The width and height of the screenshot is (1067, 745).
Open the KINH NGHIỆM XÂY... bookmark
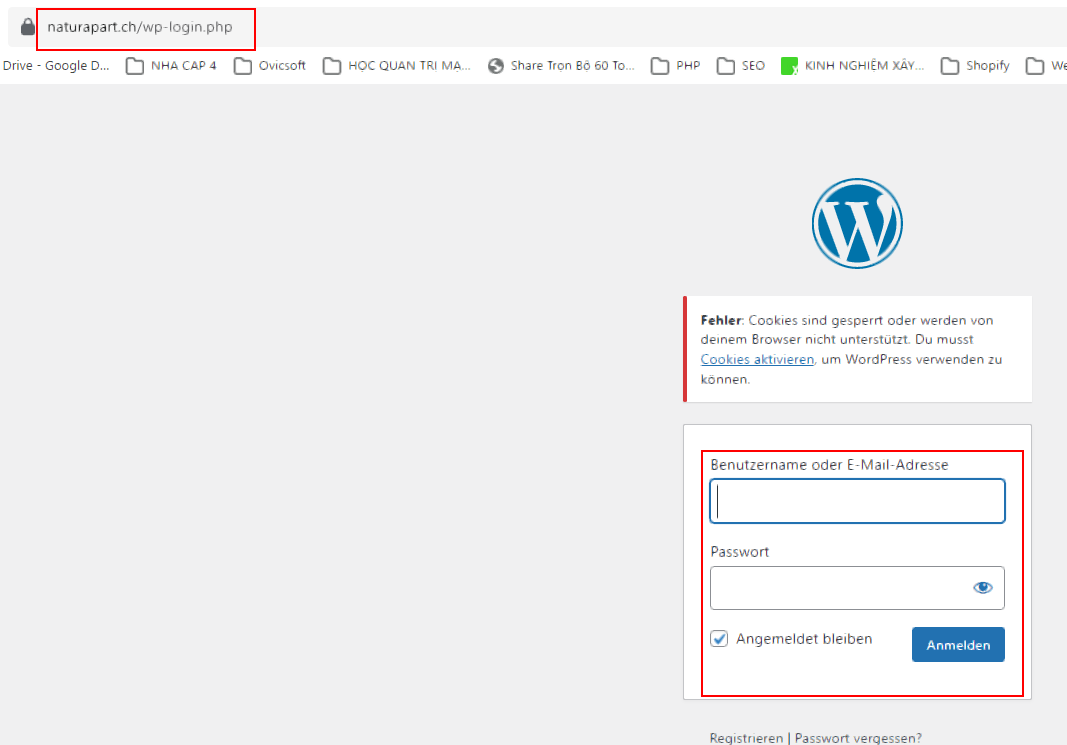[853, 65]
